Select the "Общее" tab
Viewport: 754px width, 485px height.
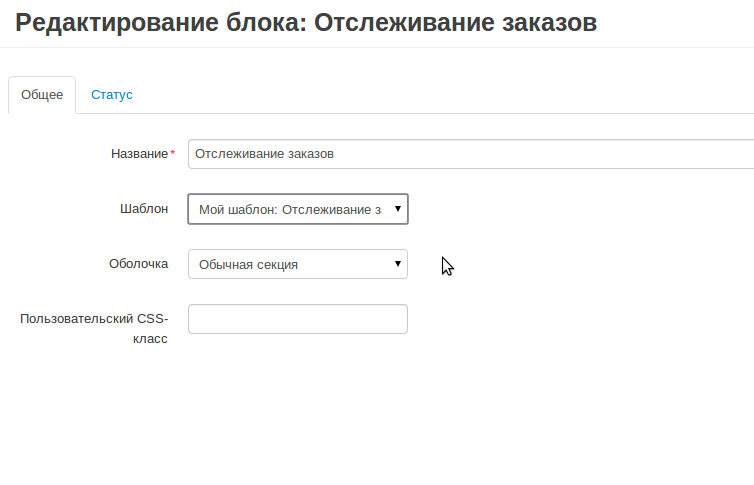coord(42,95)
